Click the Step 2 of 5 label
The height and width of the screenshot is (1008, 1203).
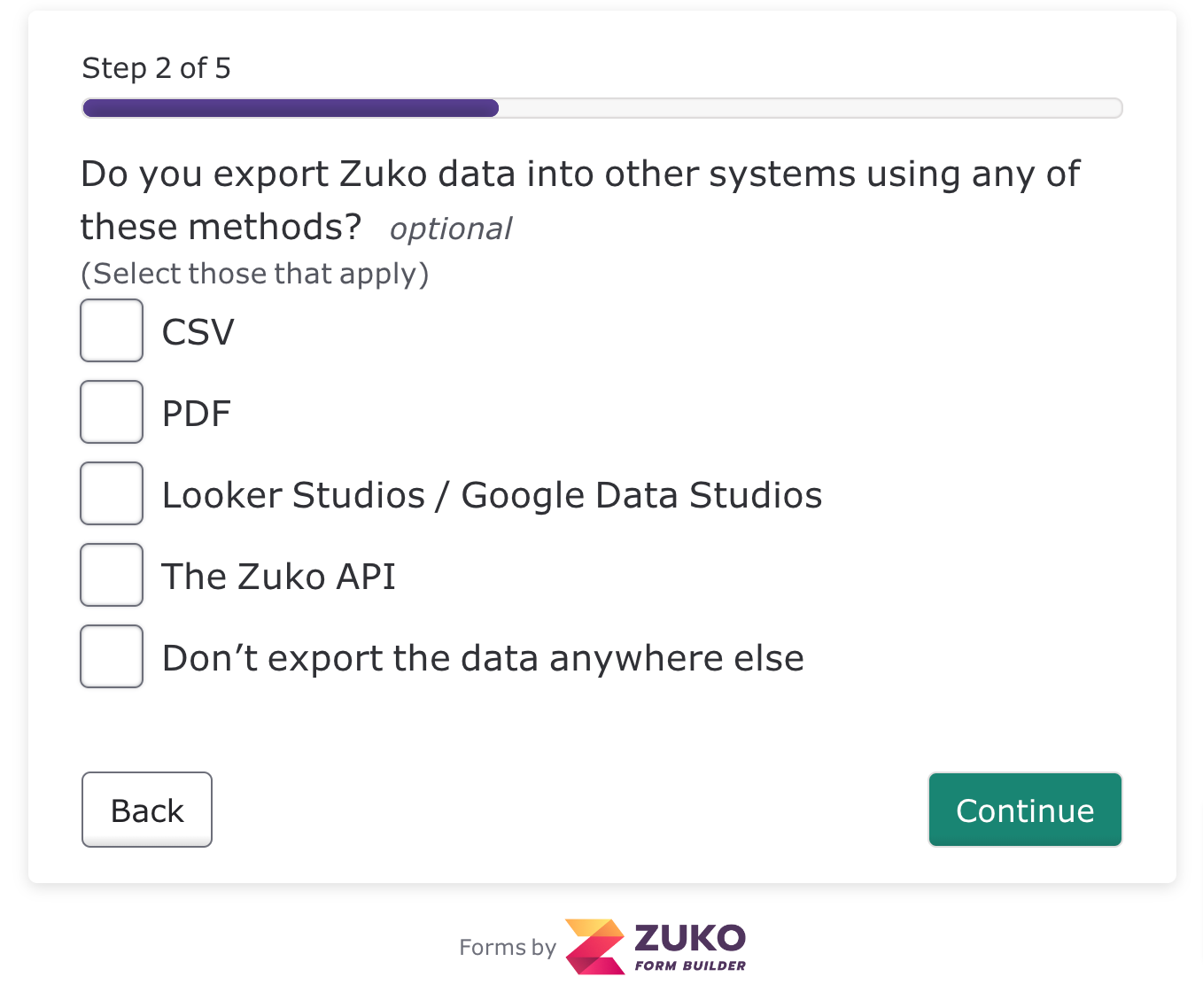[x=156, y=67]
